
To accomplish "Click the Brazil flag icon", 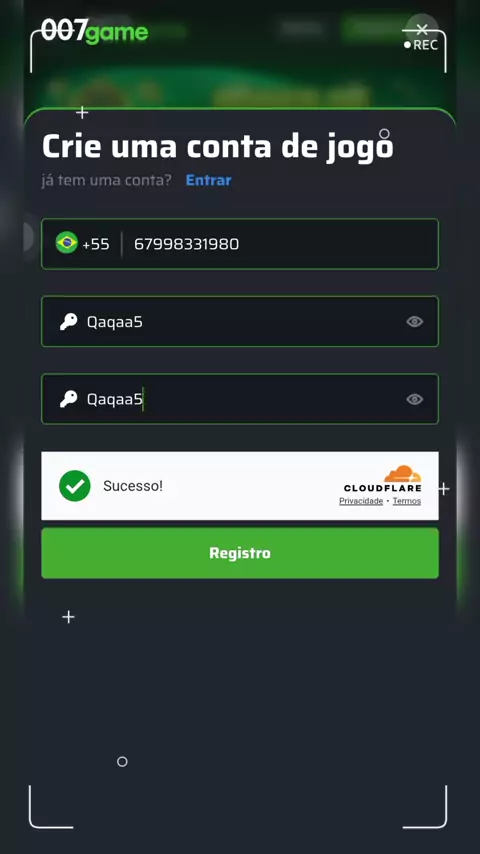I will [66, 242].
